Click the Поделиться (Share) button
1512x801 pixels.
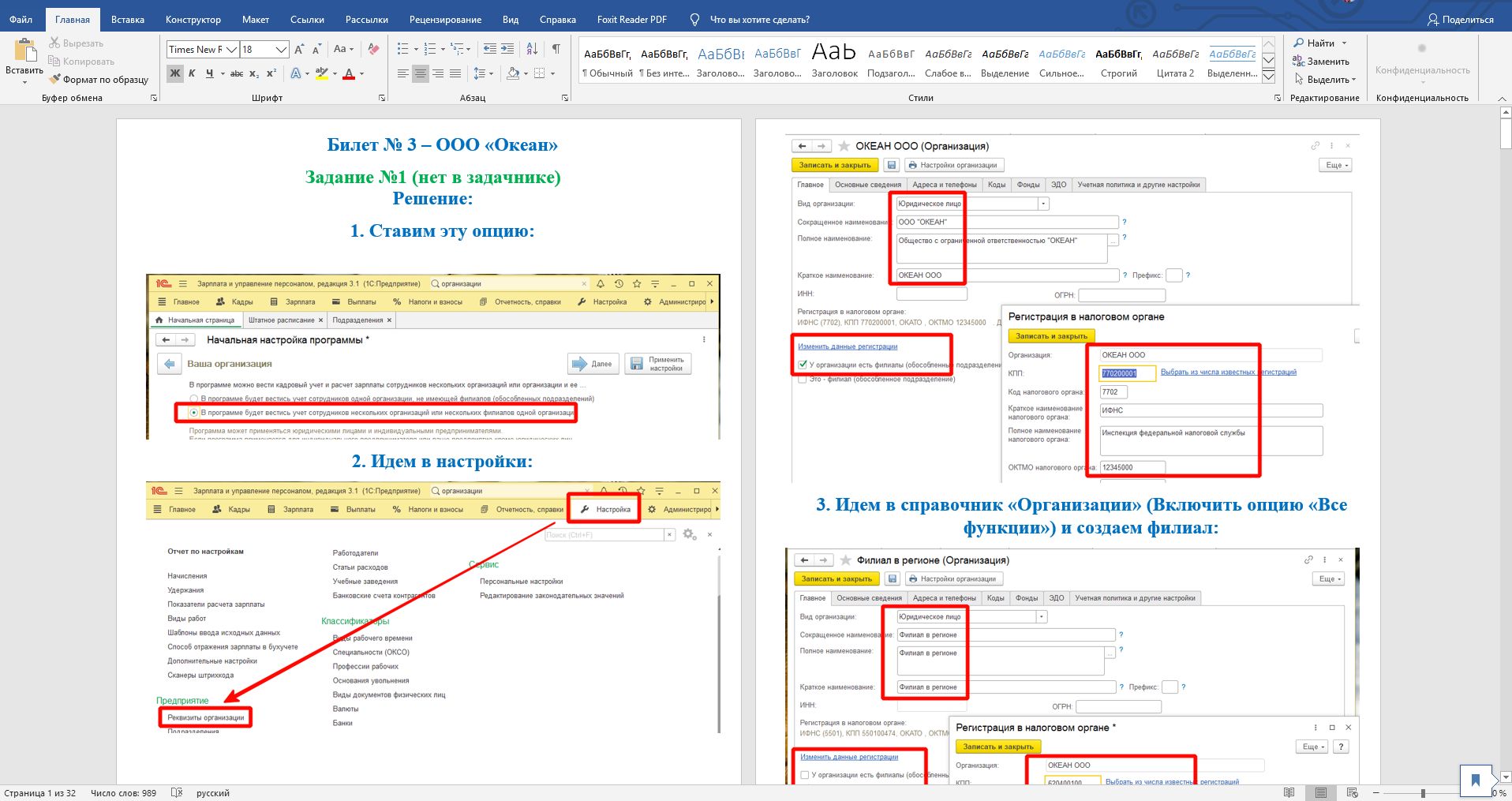[1461, 20]
